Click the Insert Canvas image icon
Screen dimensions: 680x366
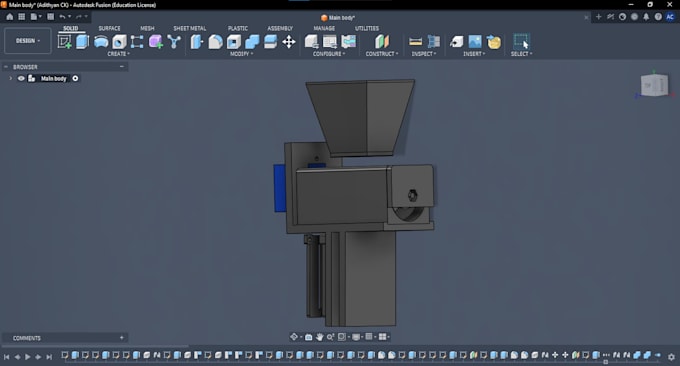click(x=475, y=42)
